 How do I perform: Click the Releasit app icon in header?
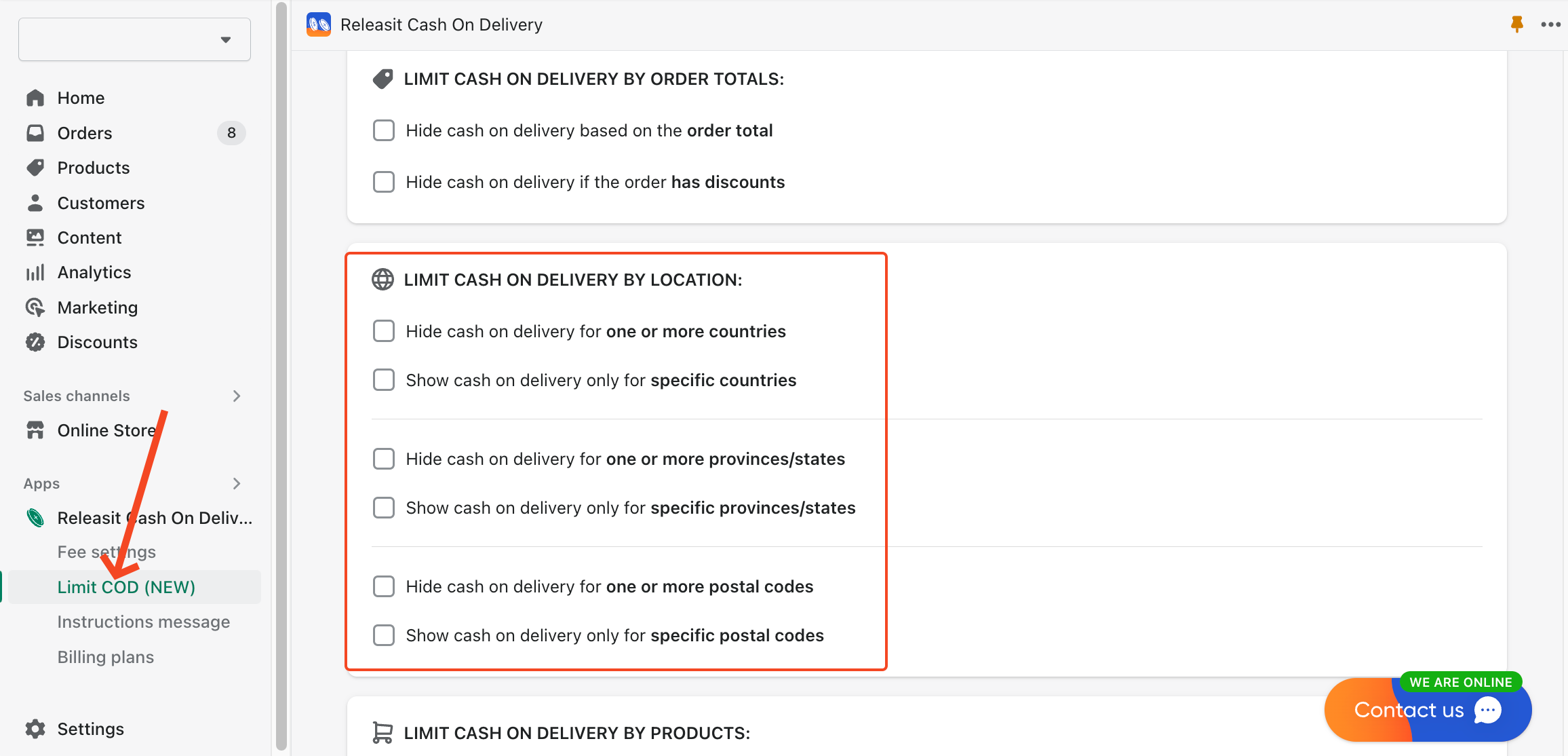pos(319,24)
